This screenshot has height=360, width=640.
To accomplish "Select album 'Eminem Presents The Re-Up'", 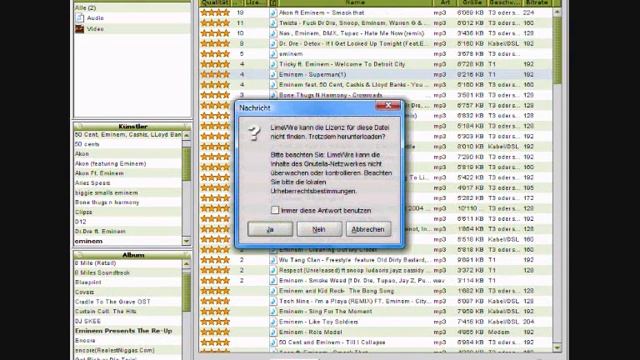I will pos(124,331).
